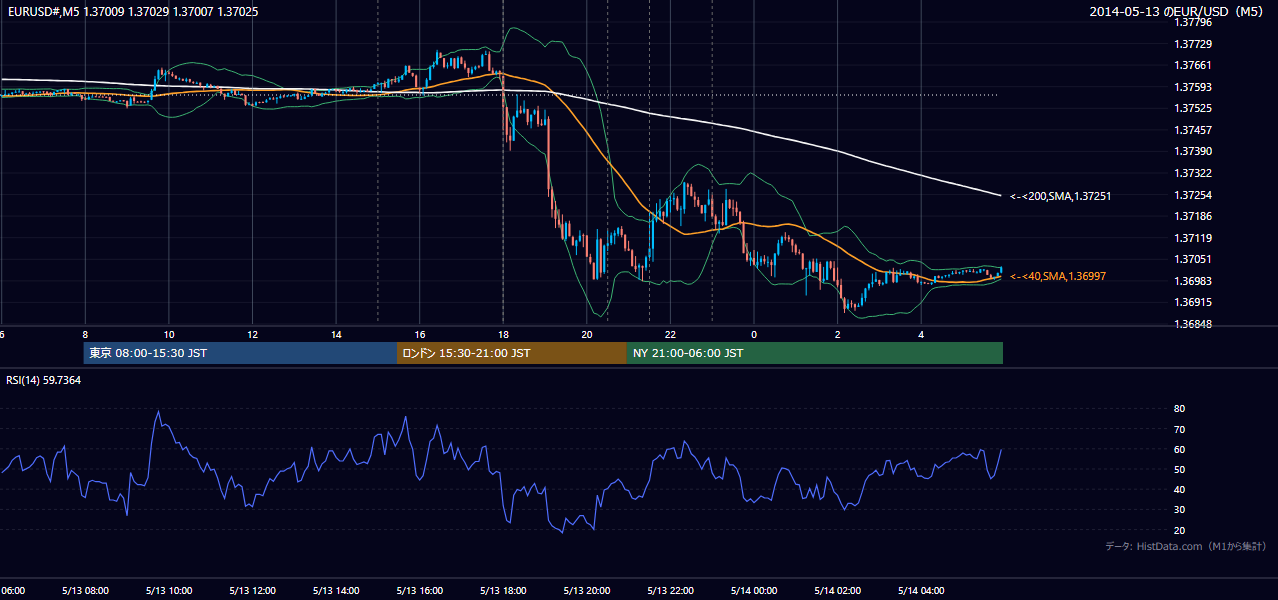
Task: Click the 5/13 16:00 date axis label
Action: (x=419, y=590)
